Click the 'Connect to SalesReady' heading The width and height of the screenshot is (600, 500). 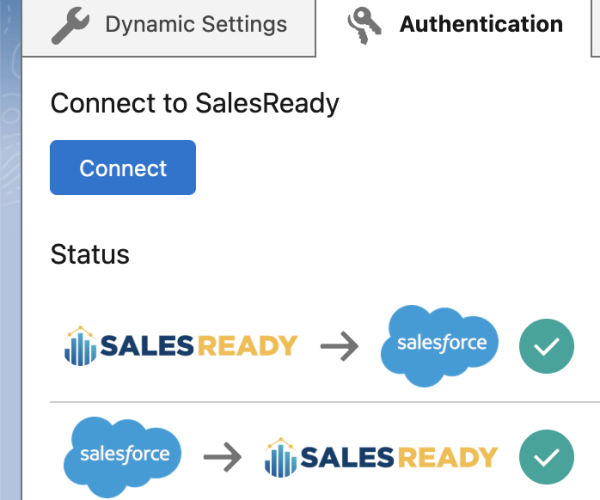[x=195, y=103]
